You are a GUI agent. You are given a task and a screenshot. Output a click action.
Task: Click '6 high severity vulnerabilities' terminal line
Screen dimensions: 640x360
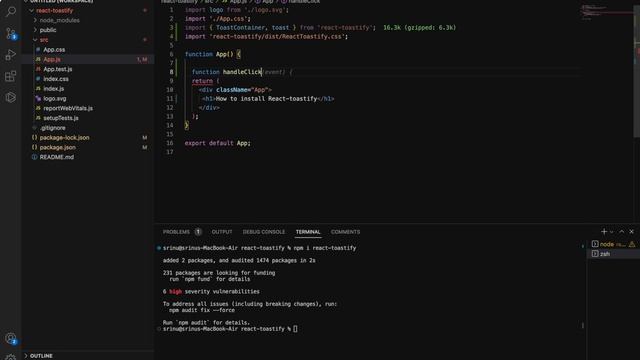point(211,291)
